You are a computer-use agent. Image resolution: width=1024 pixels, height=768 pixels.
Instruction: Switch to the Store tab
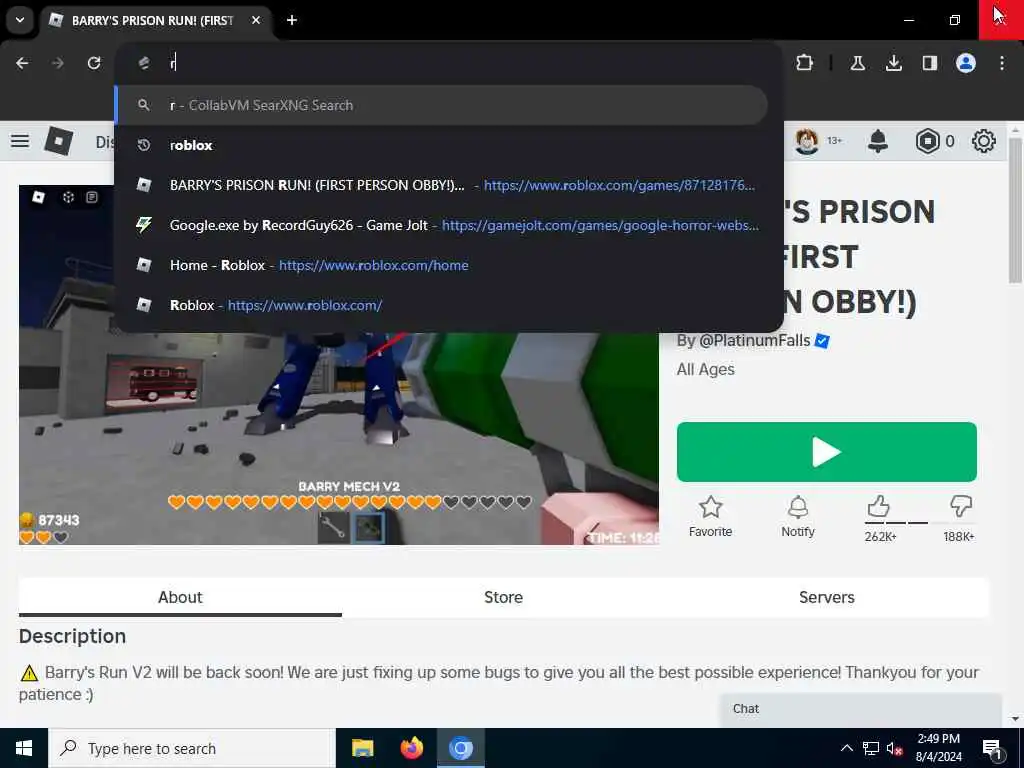tap(504, 597)
